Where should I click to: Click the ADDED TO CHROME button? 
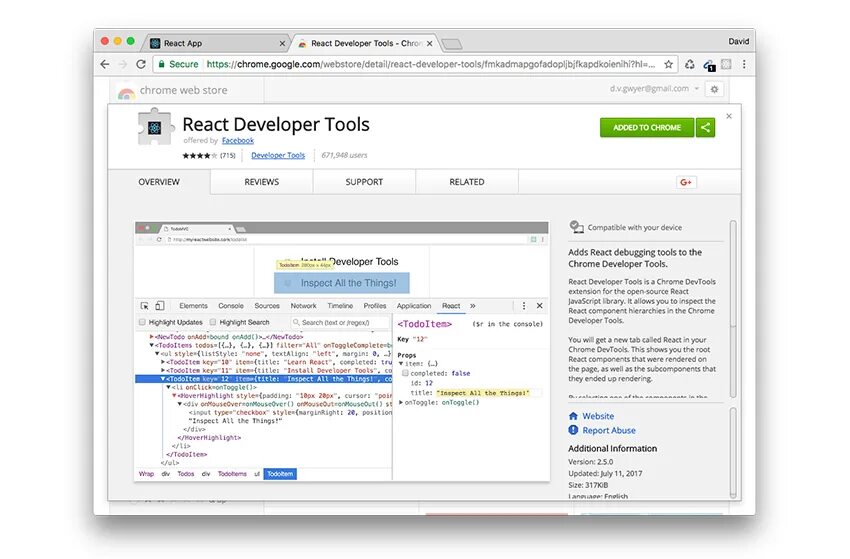click(647, 127)
